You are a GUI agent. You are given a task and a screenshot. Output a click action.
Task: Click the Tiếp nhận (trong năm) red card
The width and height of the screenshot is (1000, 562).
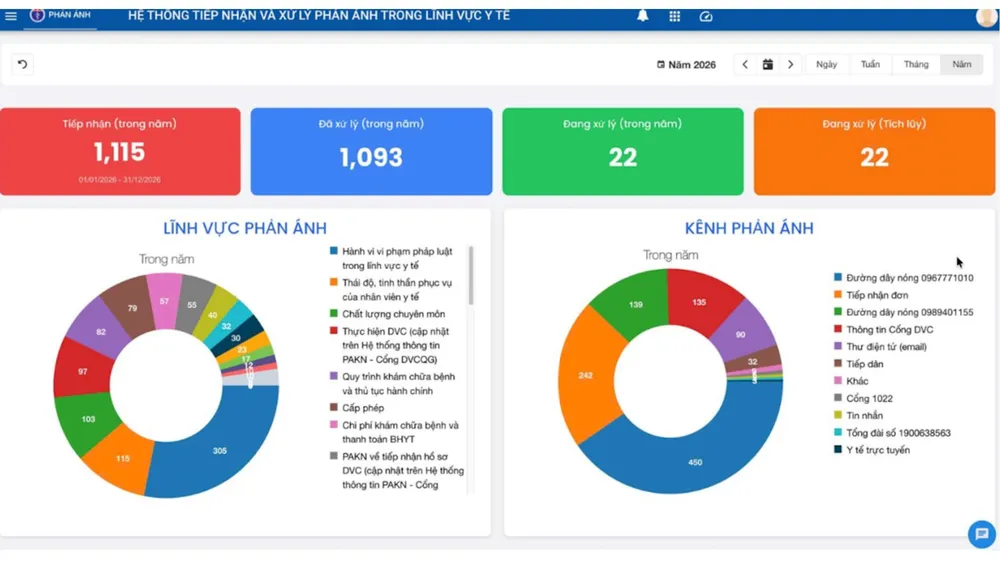tap(120, 151)
